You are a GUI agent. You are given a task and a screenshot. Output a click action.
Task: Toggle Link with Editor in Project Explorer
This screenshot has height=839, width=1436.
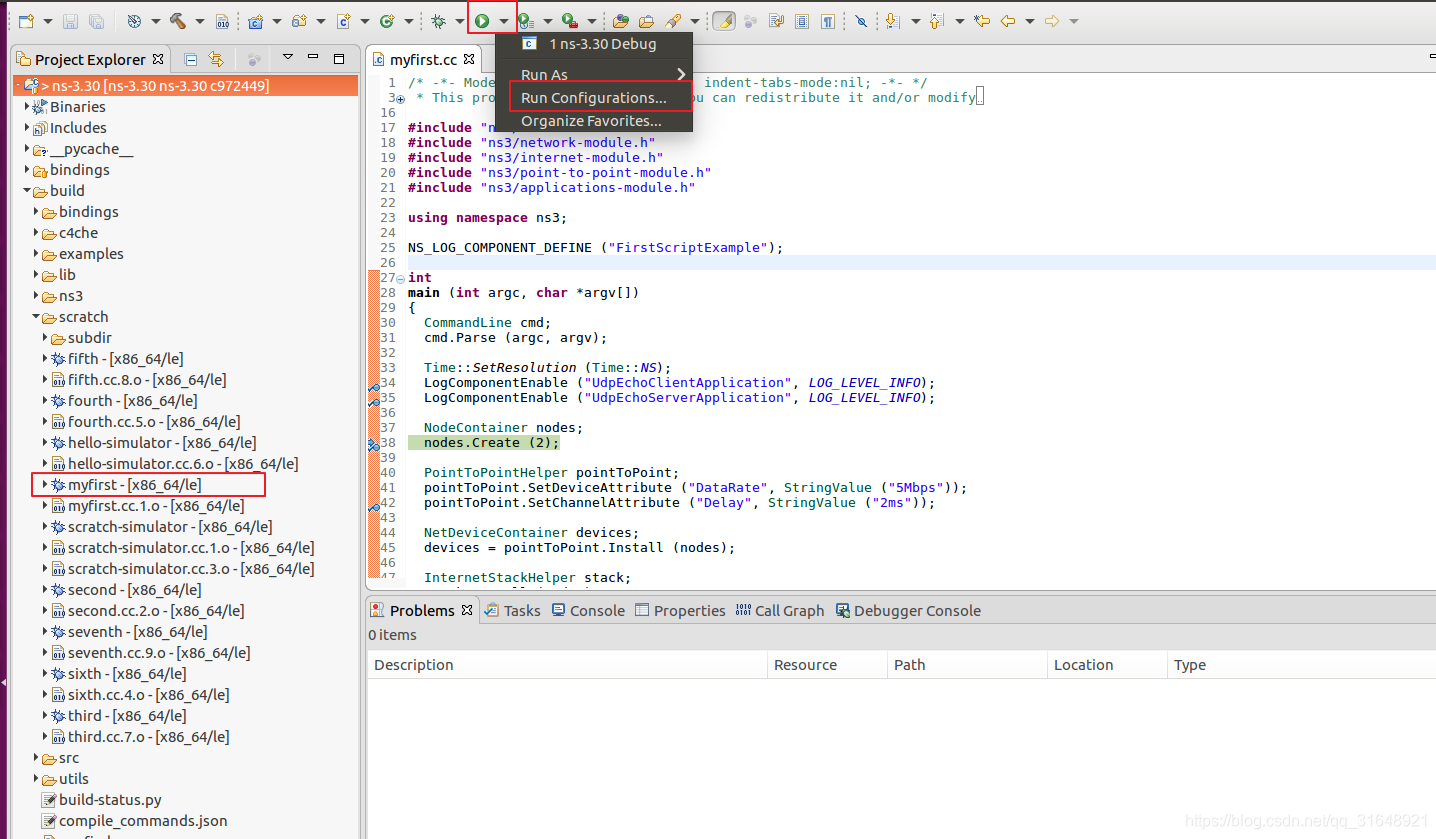[216, 59]
